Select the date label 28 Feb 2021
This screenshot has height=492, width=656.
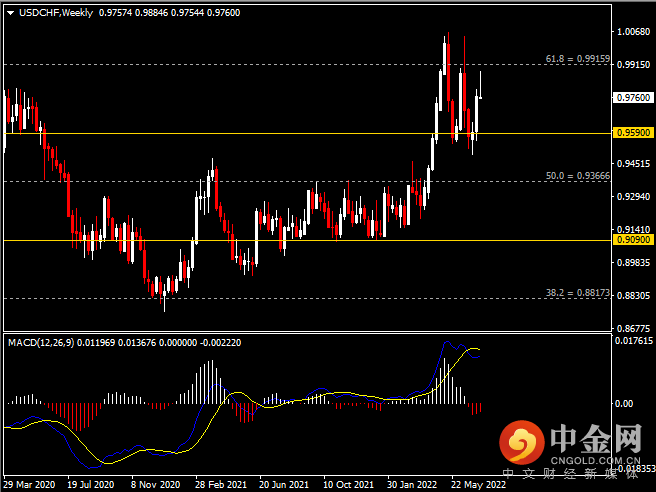[221, 484]
